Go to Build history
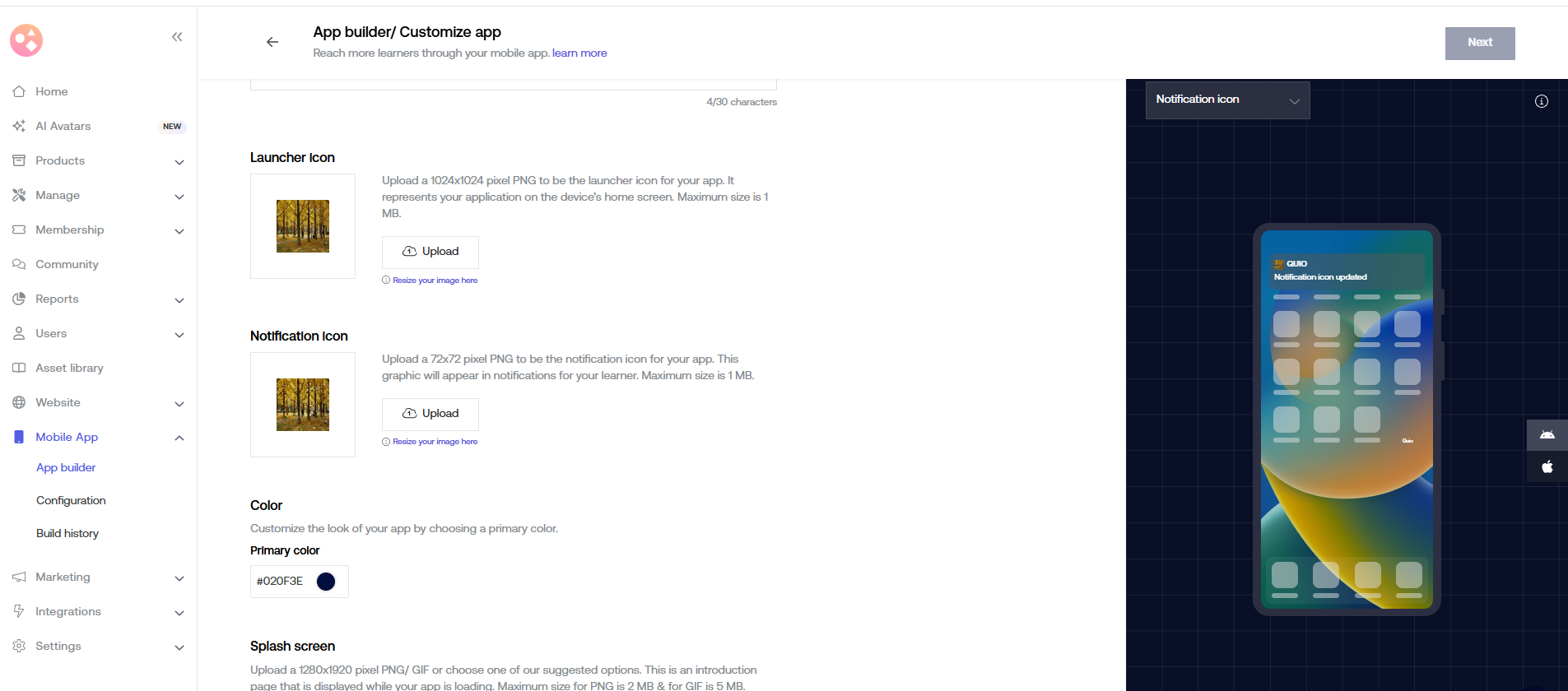Image resolution: width=1568 pixels, height=691 pixels. 67,533
